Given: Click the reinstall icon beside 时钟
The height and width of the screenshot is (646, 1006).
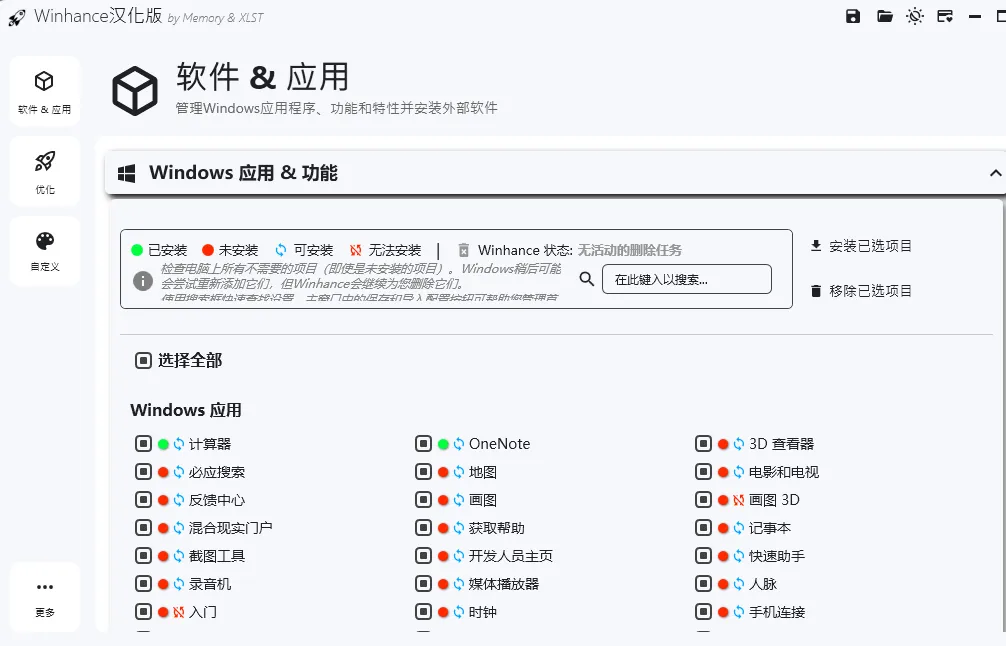Looking at the screenshot, I should point(459,612).
